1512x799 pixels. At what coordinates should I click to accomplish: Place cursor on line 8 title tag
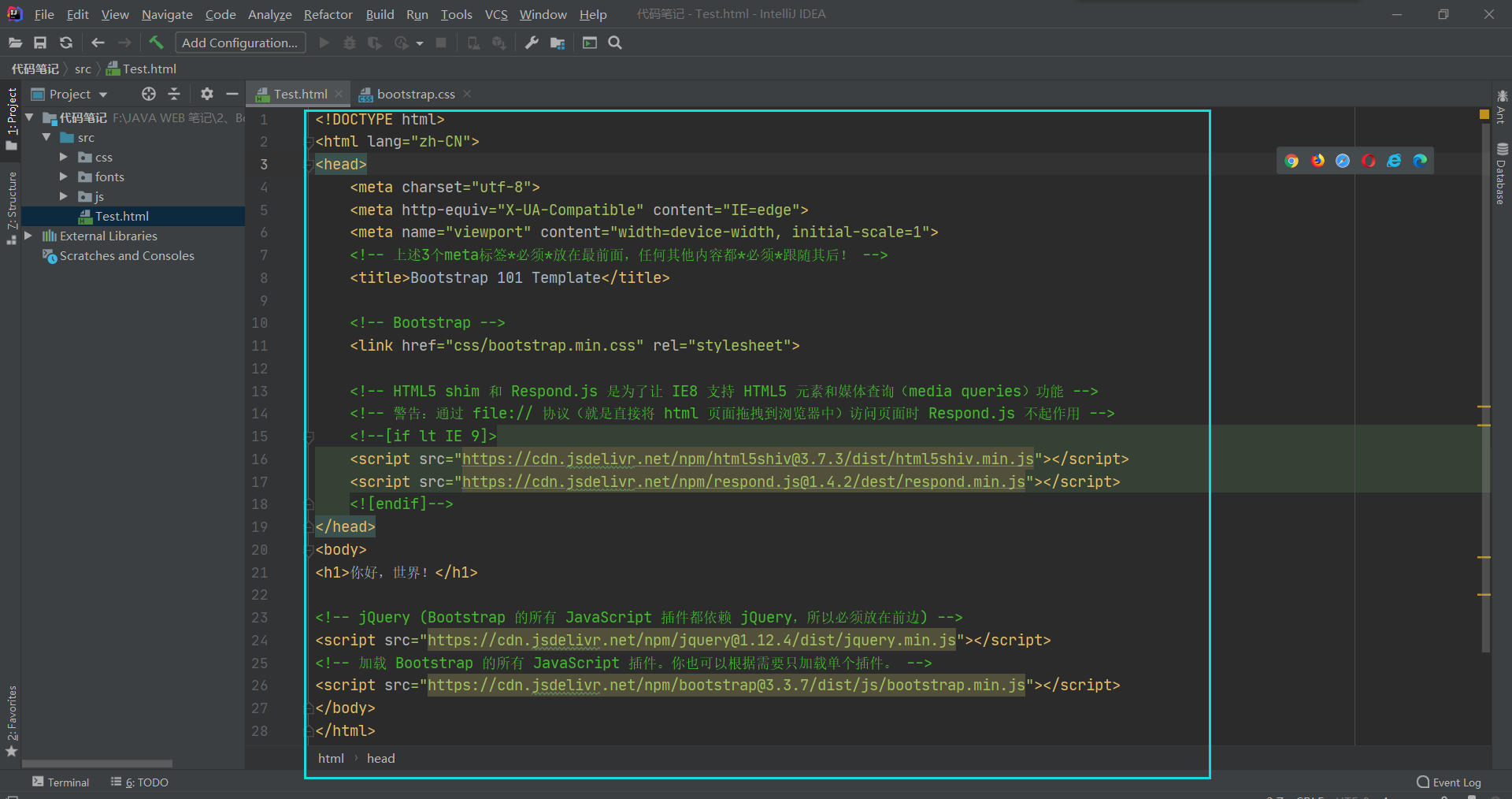510,278
